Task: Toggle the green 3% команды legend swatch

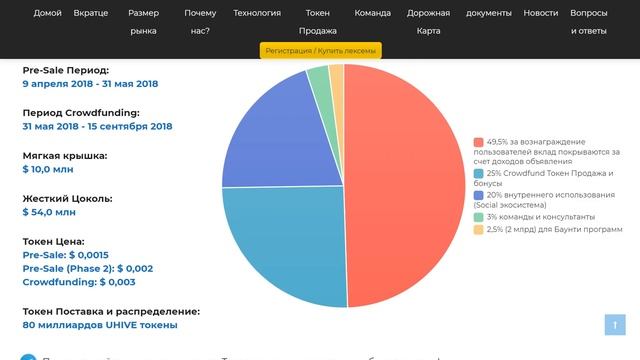Action: pos(478,217)
